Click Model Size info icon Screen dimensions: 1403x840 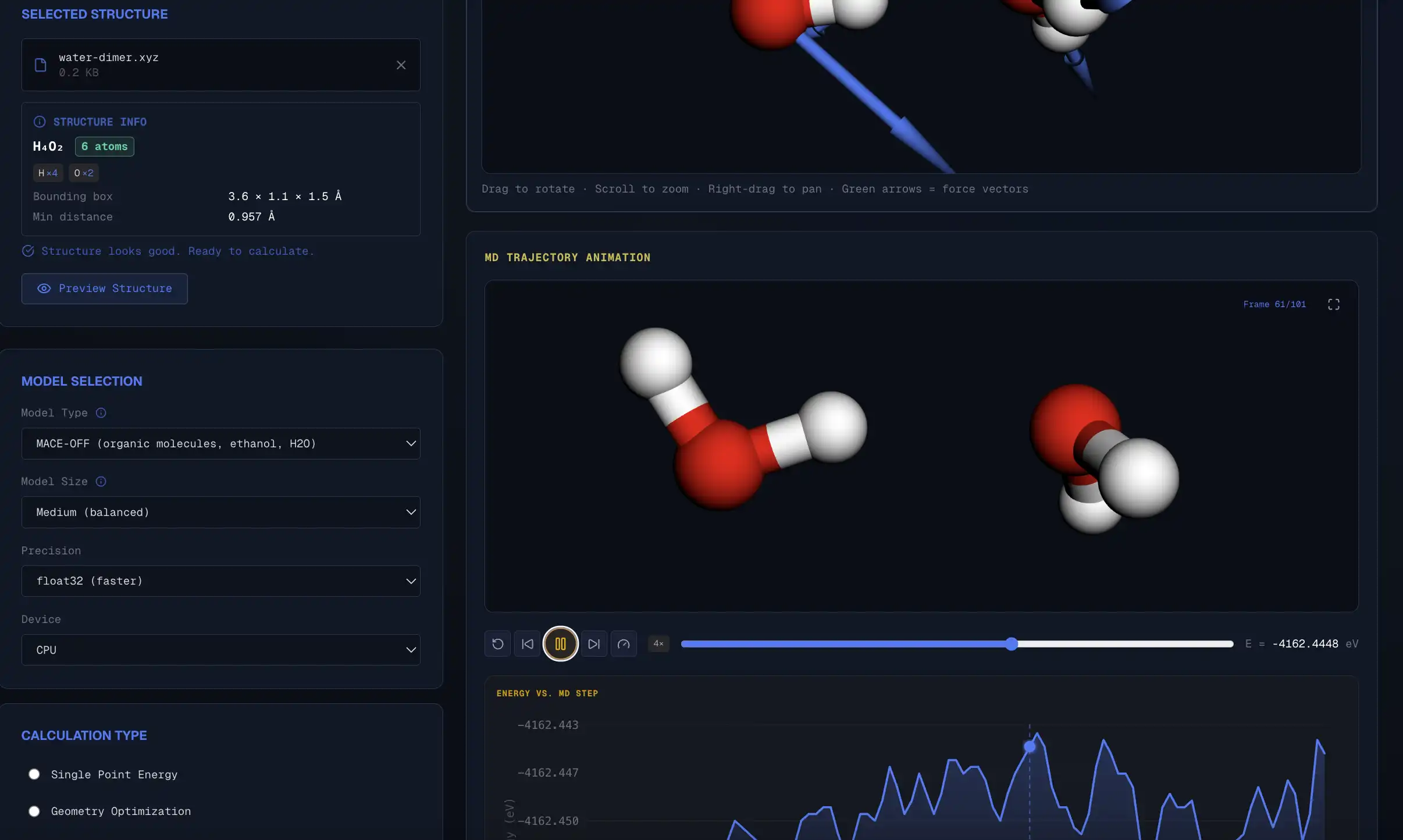[x=101, y=482]
